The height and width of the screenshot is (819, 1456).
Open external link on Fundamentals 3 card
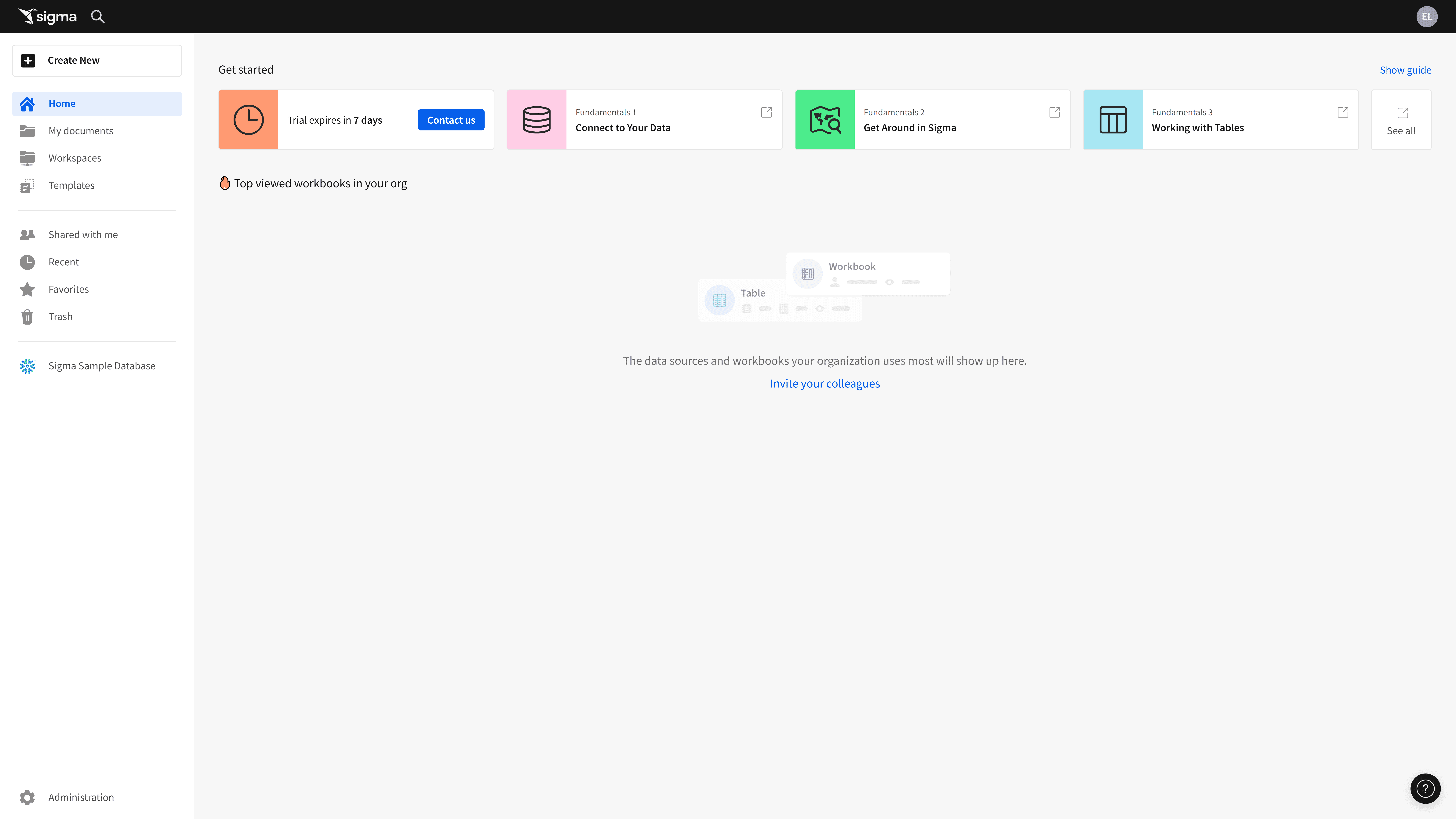1343,112
